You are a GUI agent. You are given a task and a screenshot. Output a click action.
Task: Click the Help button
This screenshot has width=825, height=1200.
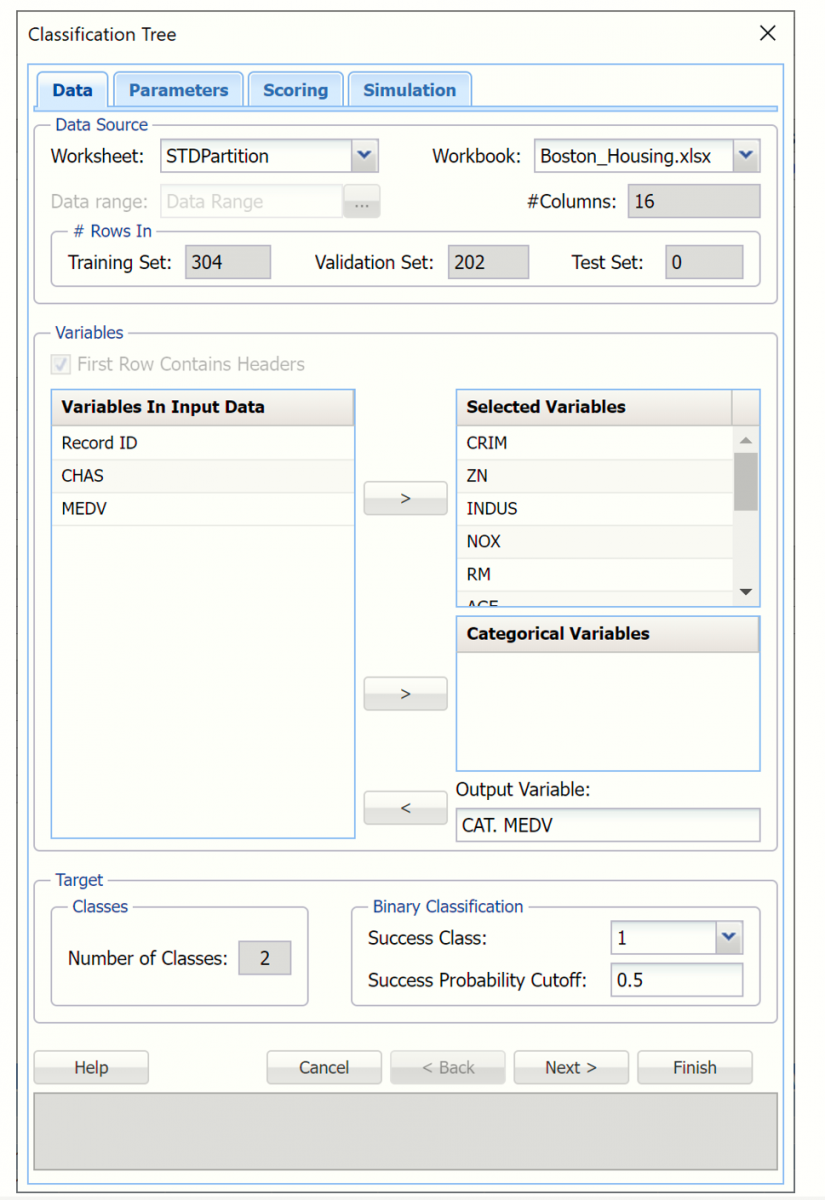click(91, 1067)
